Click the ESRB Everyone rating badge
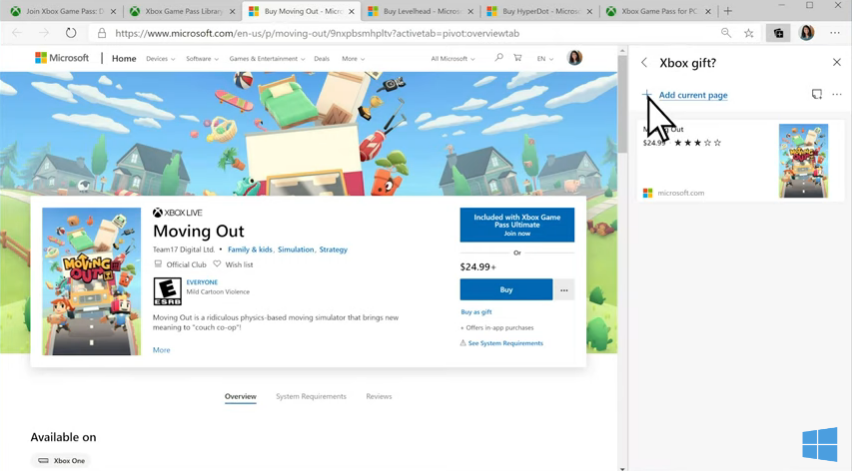The width and height of the screenshot is (852, 471). [167, 291]
